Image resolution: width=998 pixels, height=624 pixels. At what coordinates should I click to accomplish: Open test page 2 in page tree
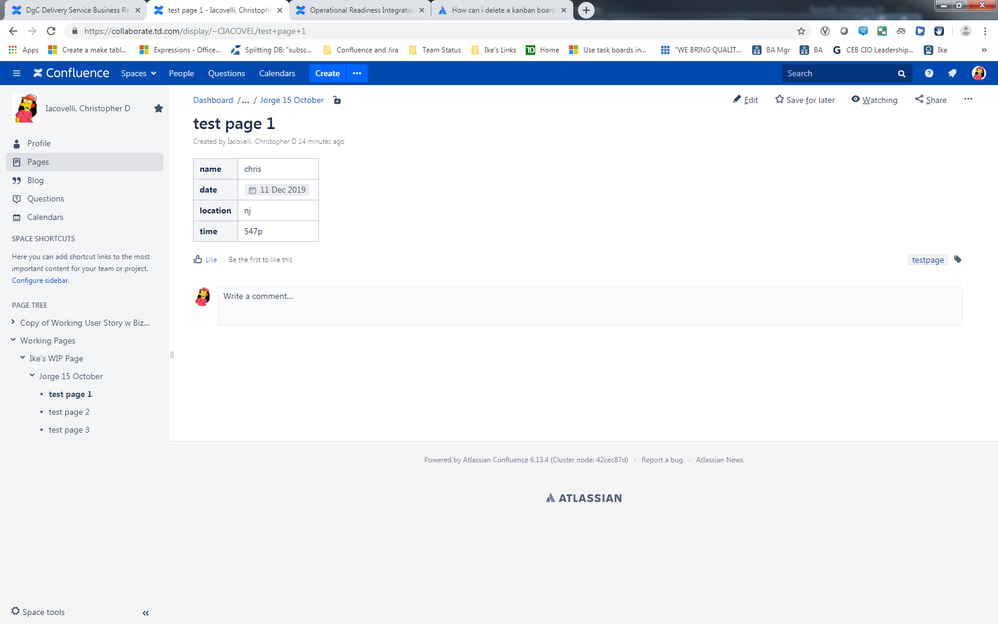(x=69, y=412)
